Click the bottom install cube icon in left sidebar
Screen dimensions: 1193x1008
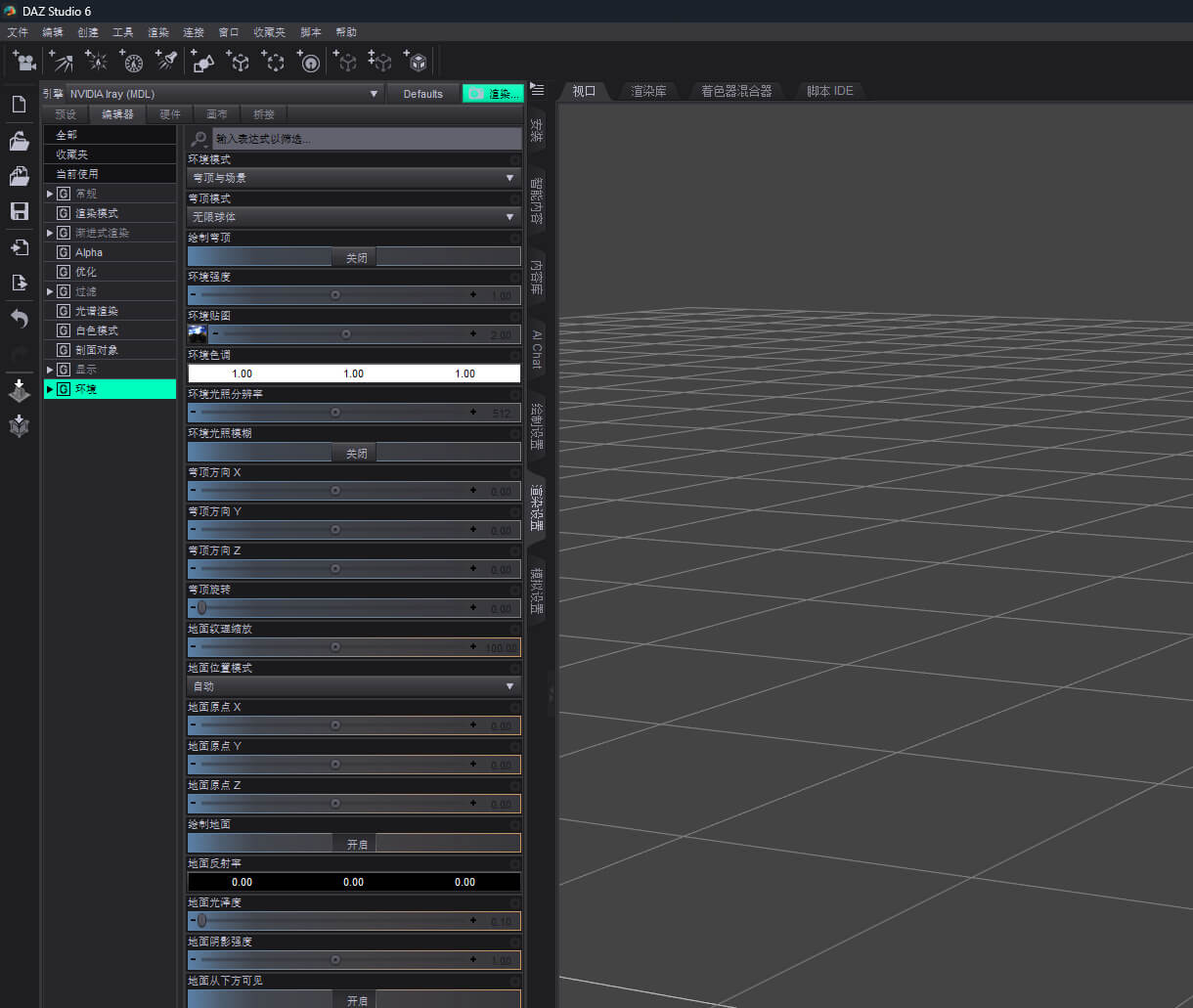[19, 426]
